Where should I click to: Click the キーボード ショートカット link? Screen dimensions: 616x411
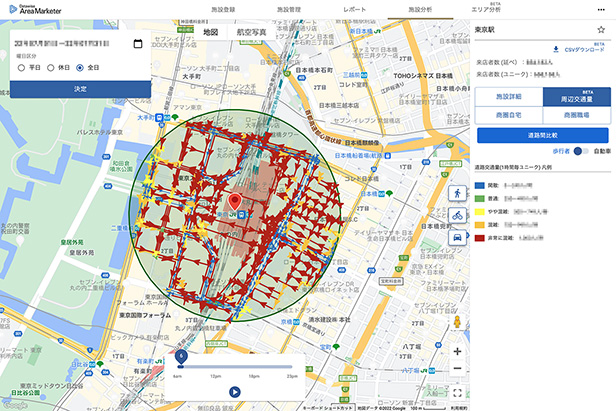(328, 408)
